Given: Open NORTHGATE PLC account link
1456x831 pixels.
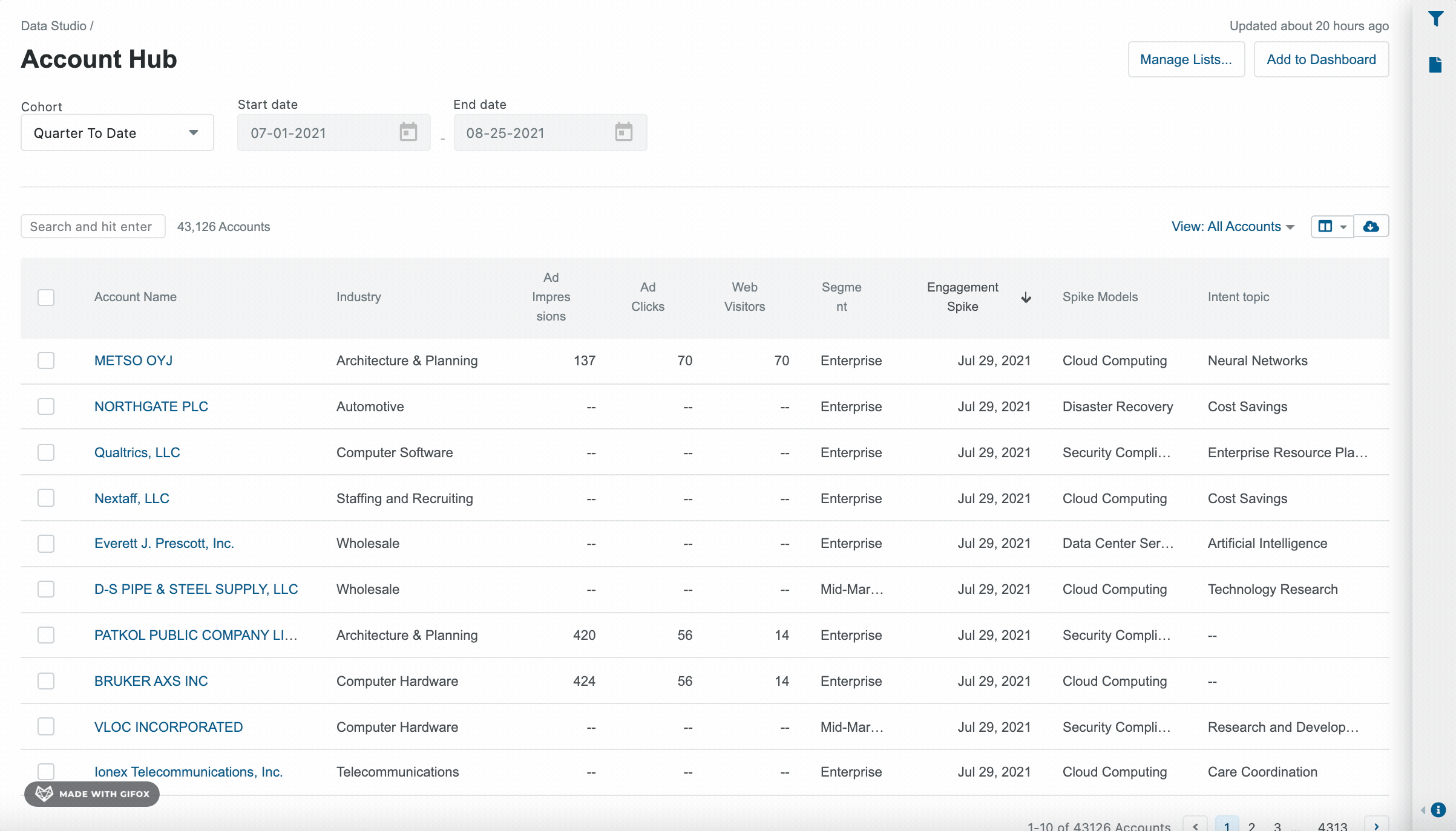Looking at the screenshot, I should coord(151,406).
